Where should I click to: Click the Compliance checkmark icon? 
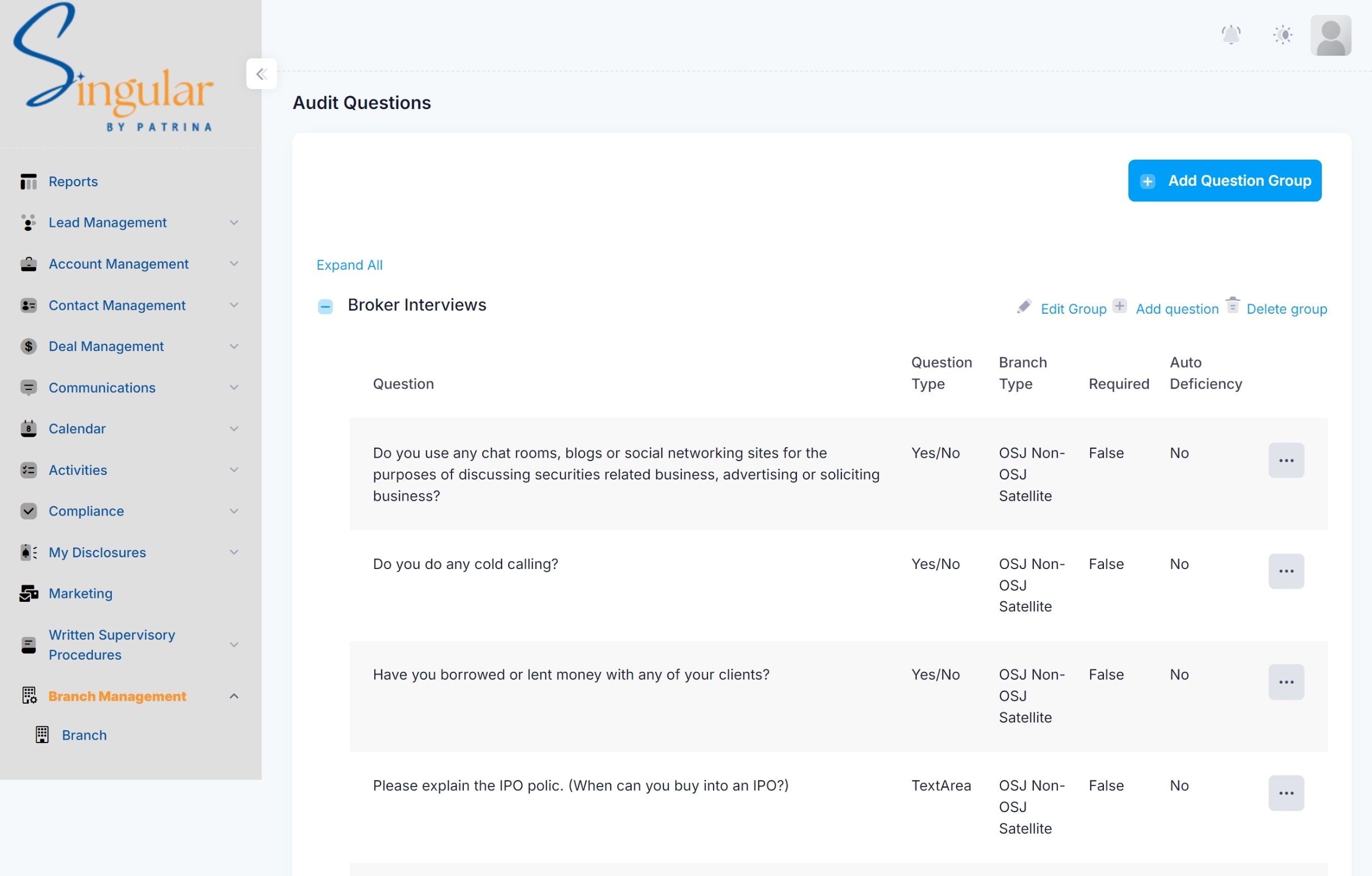coord(28,511)
